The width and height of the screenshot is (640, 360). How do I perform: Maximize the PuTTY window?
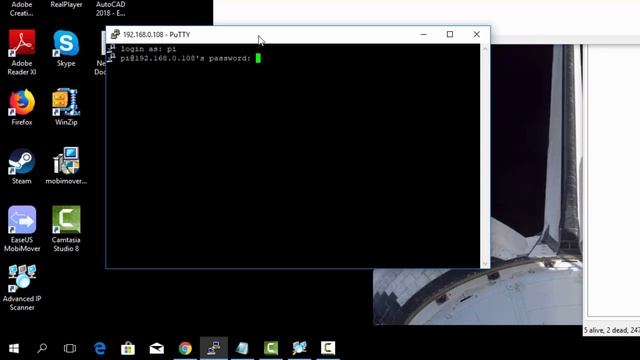tap(450, 34)
